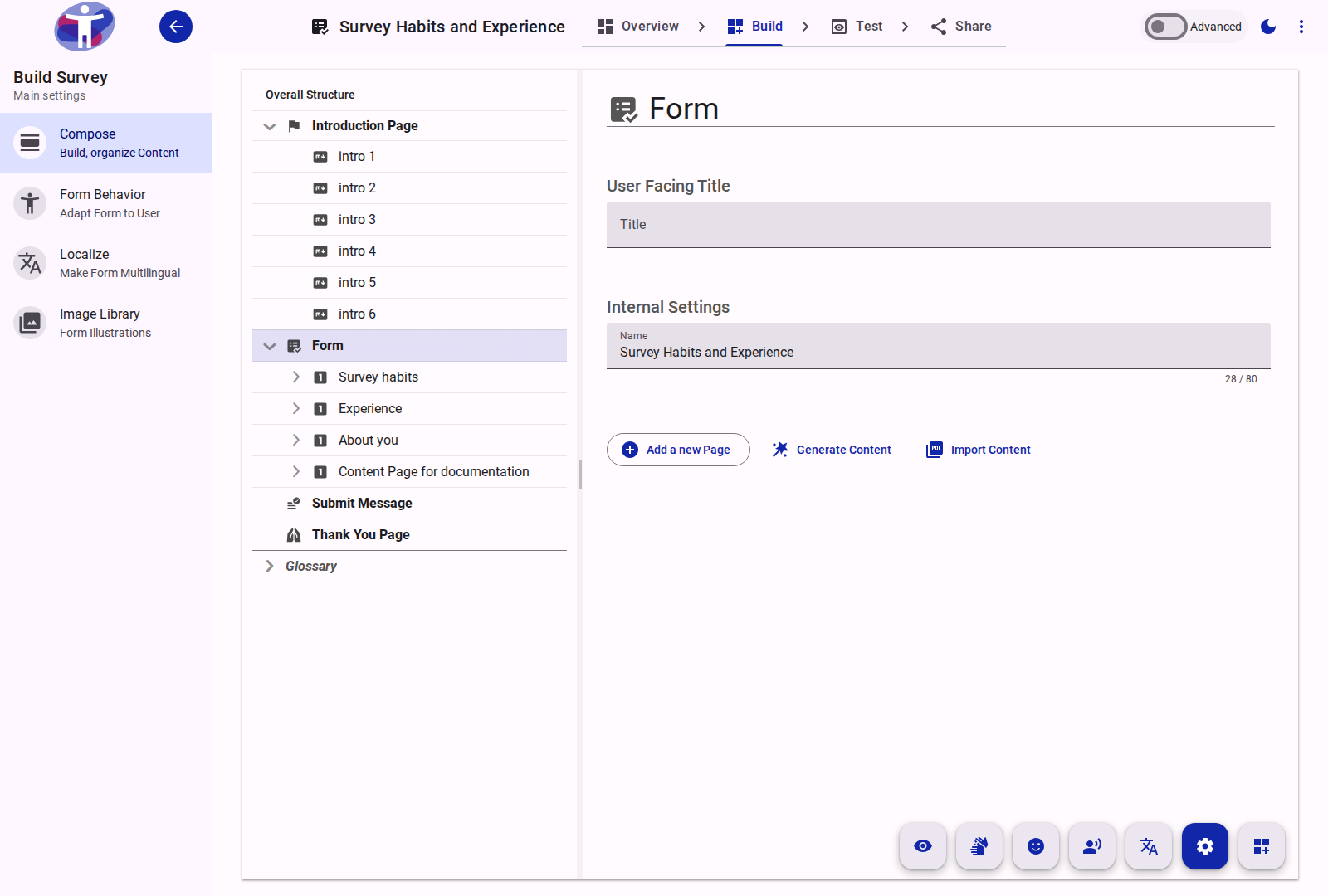Select the About you page label
Screen dimensions: 1328x896
369,441
